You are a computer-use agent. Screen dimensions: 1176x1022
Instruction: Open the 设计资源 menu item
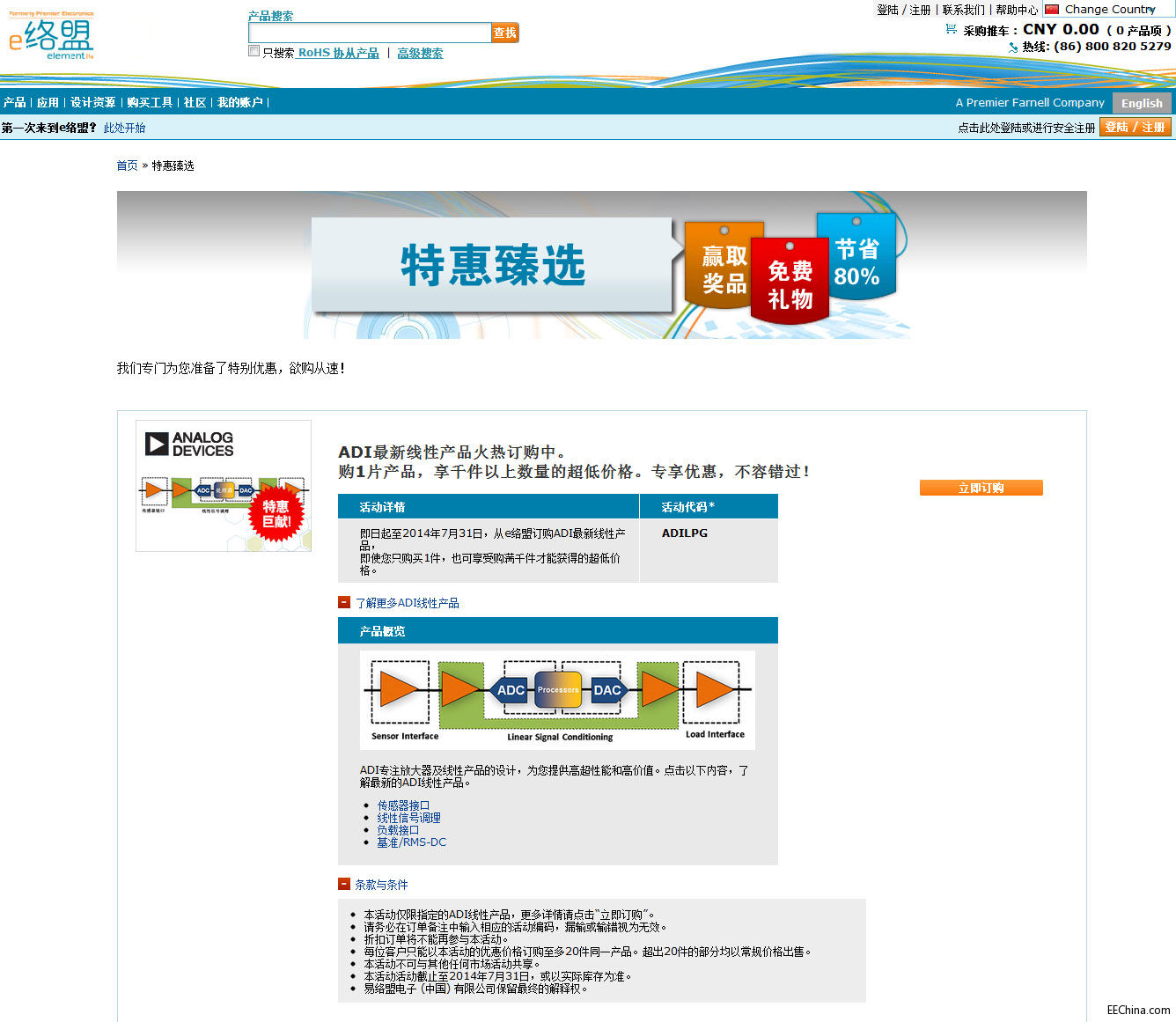92,102
